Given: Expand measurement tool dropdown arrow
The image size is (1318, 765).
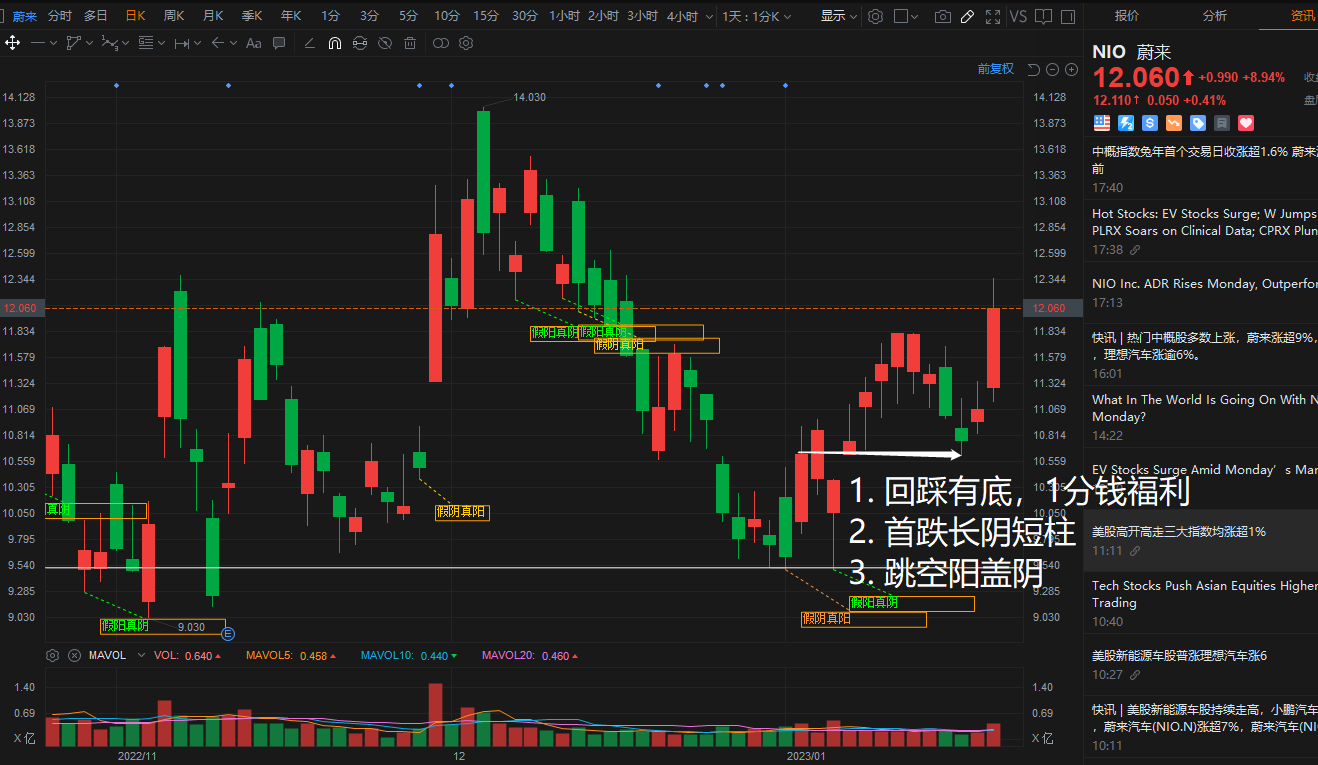Looking at the screenshot, I should coord(197,43).
